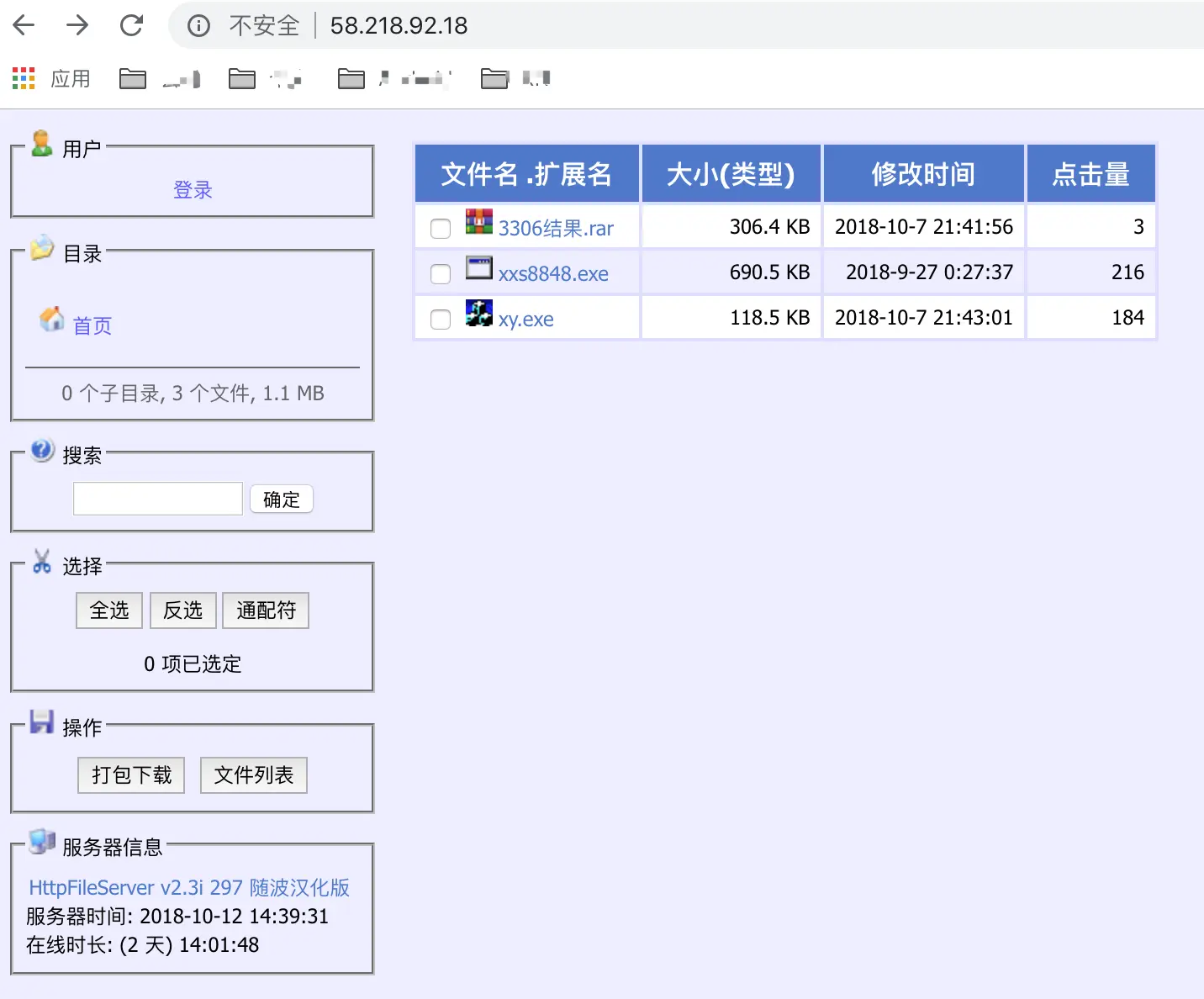Download the 3306结果.rar file link
The width and height of the screenshot is (1204, 999).
pyautogui.click(x=556, y=229)
